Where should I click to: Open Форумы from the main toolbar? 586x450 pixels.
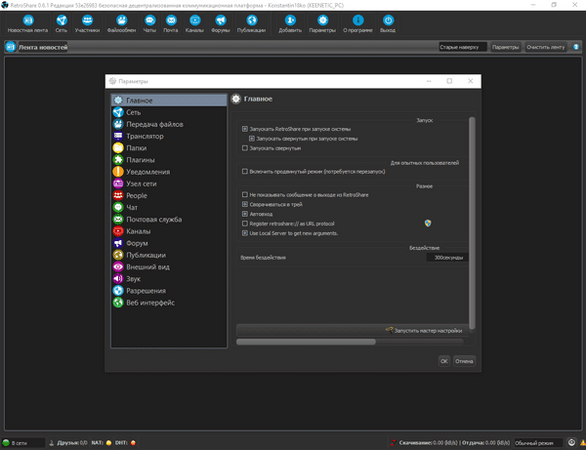click(x=220, y=24)
